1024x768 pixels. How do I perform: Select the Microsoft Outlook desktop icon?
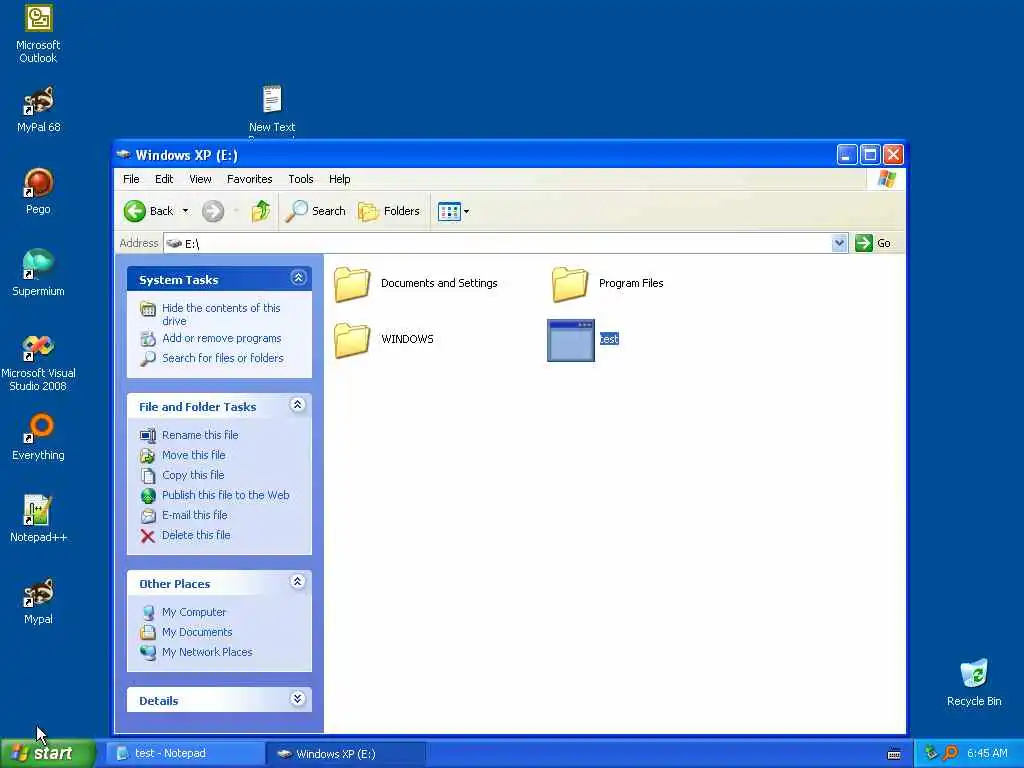pos(39,18)
